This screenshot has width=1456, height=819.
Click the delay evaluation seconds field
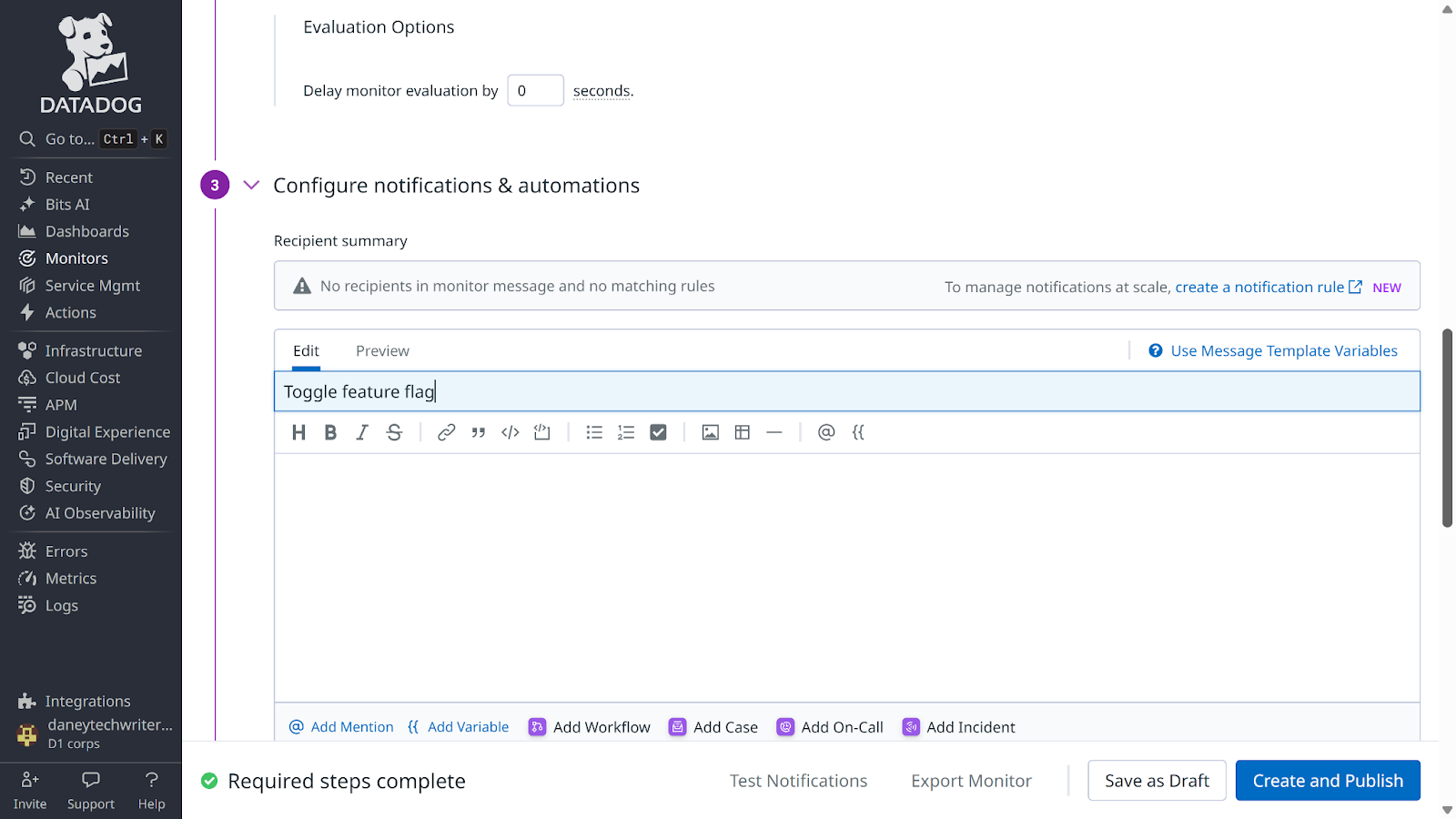[x=535, y=90]
